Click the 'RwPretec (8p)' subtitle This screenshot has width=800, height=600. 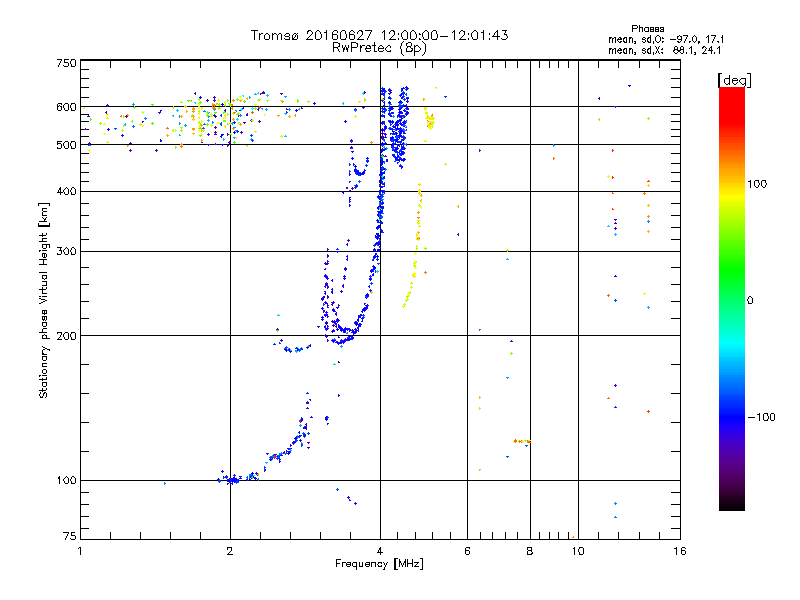(x=379, y=48)
